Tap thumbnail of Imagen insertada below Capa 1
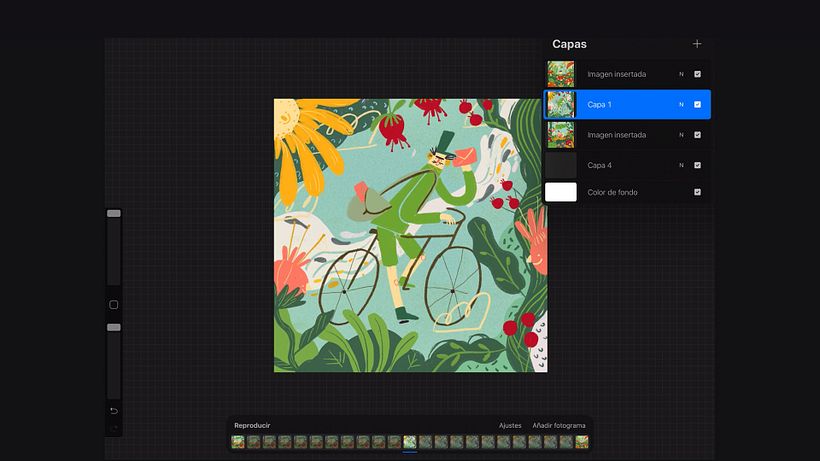820x461 pixels. [561, 135]
